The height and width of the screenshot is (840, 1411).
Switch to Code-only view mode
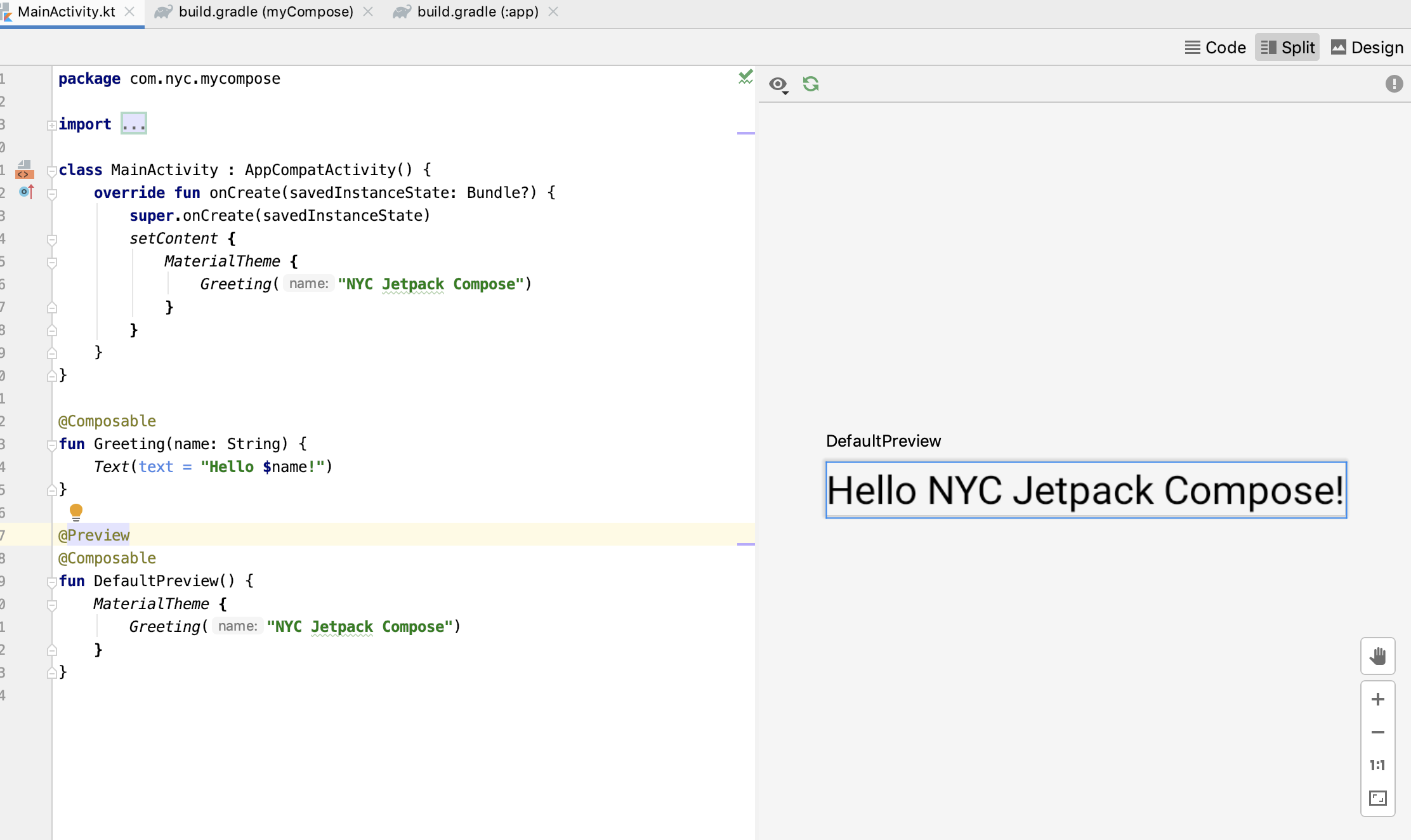click(1216, 48)
